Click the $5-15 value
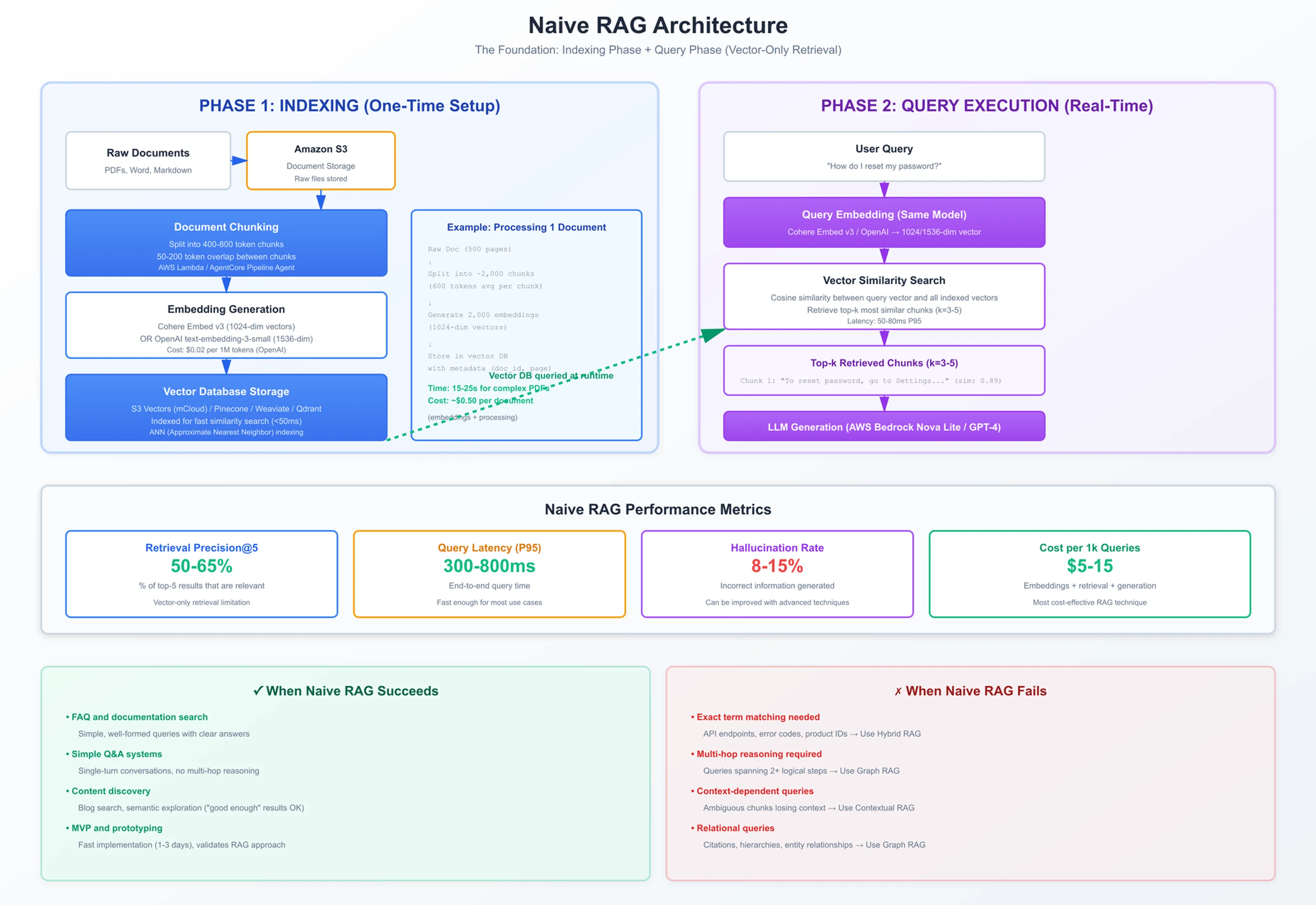Screen dimensions: 1316x905 [1089, 566]
